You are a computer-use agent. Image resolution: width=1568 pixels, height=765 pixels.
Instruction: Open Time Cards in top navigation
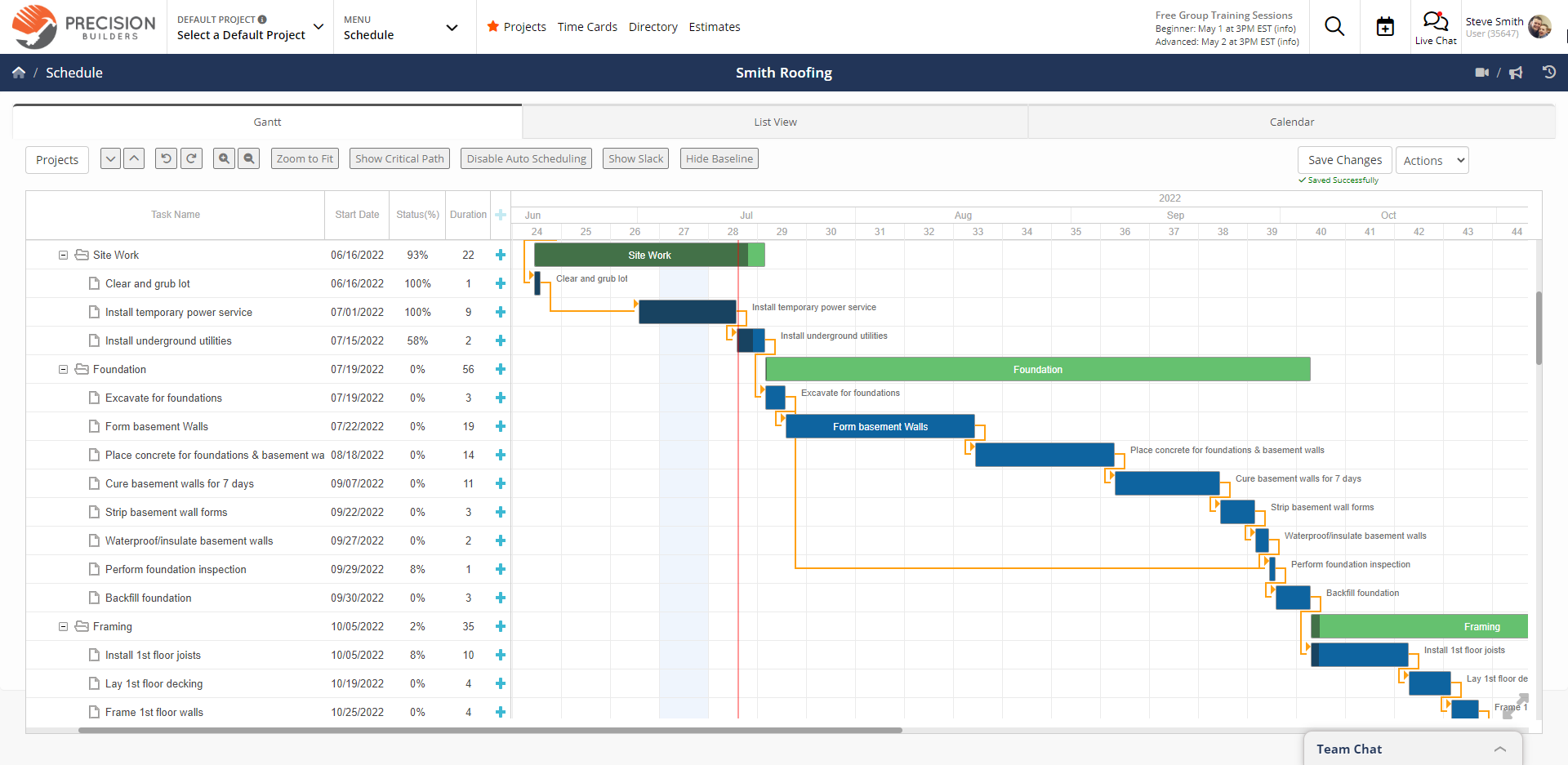(x=587, y=27)
